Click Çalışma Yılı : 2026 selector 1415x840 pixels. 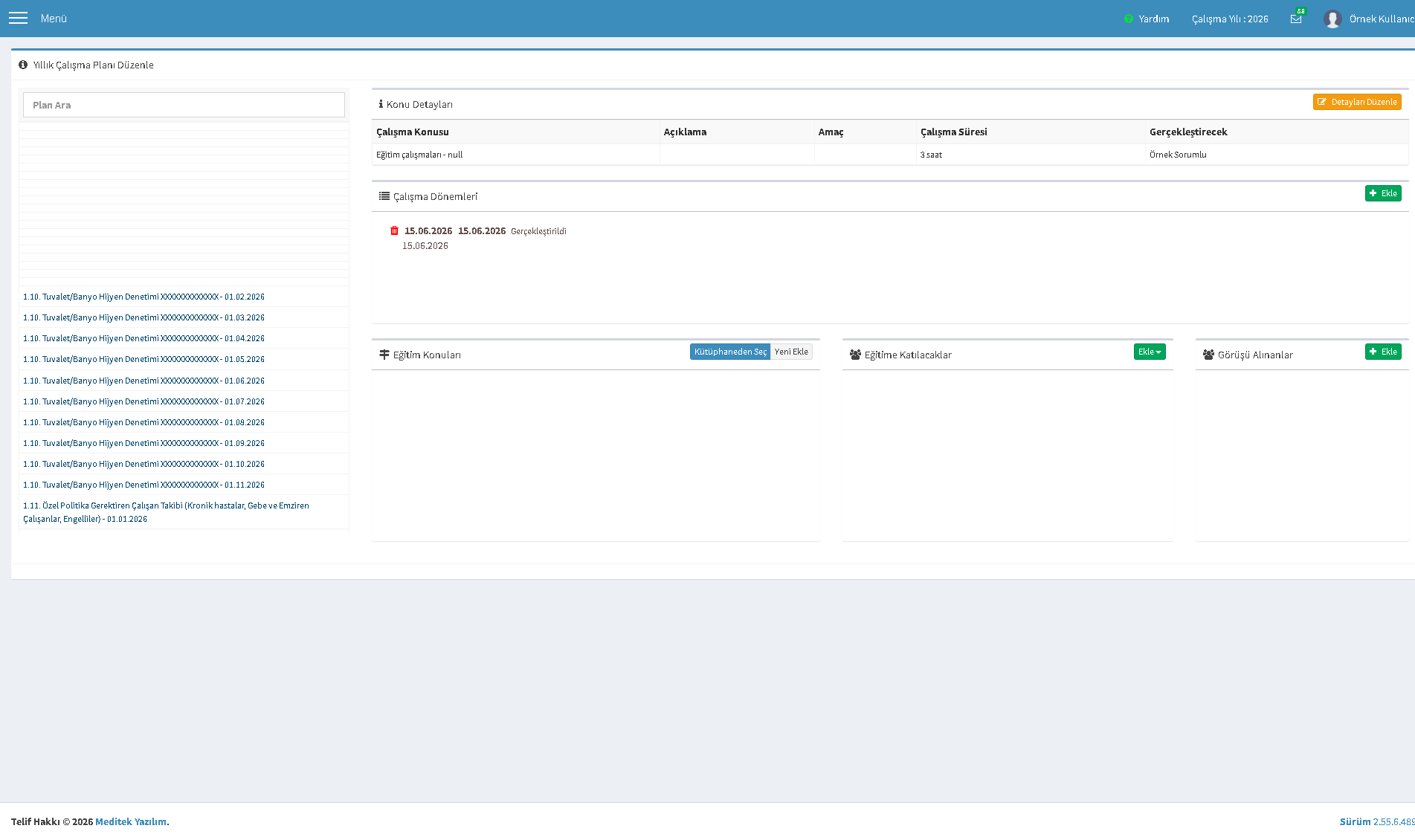tap(1230, 19)
